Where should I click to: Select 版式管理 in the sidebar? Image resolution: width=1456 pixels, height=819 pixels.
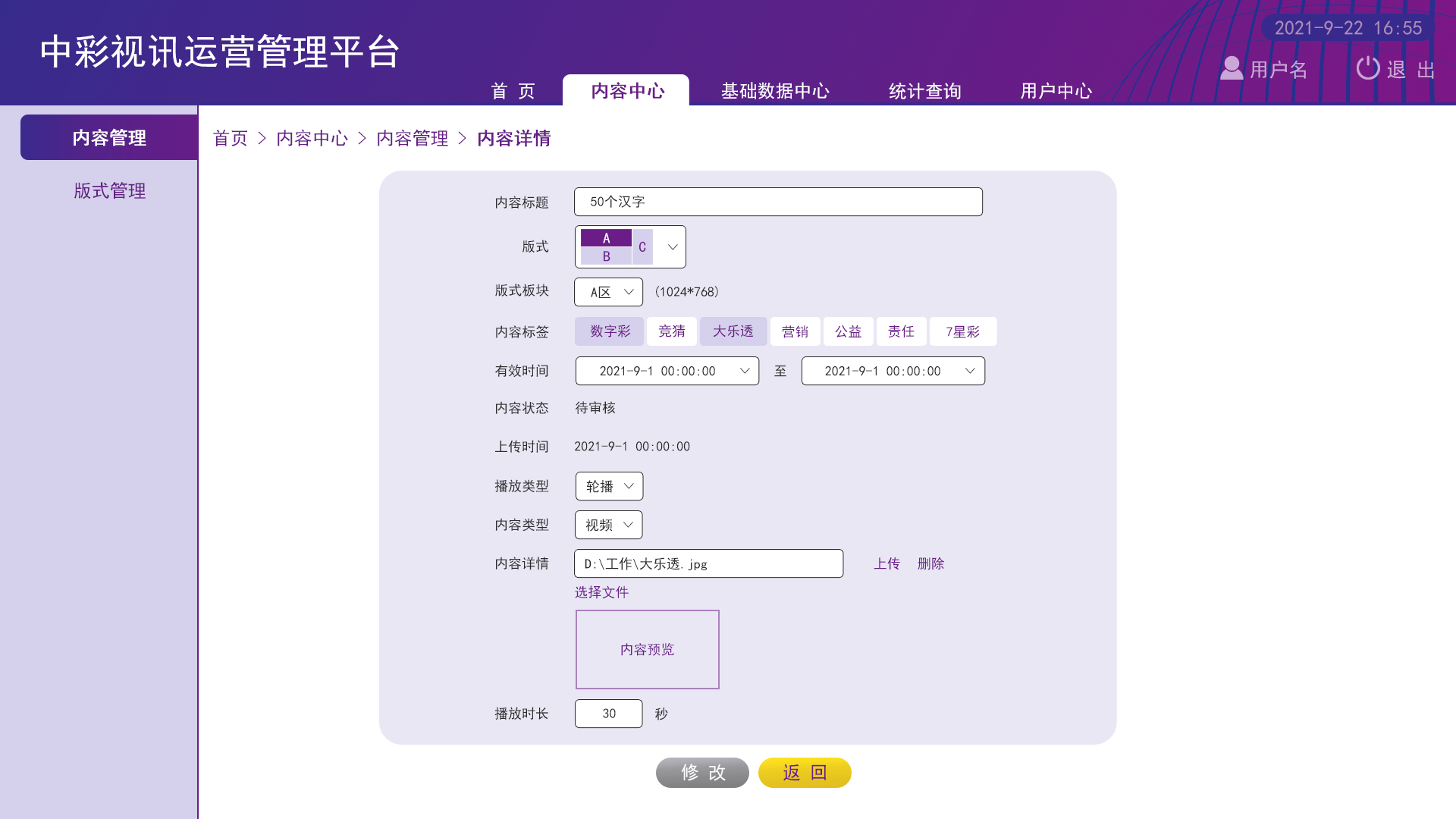[x=110, y=190]
